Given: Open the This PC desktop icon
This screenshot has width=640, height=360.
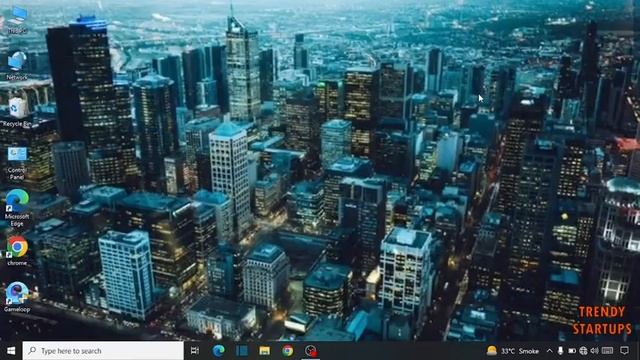Looking at the screenshot, I should click(x=17, y=20).
